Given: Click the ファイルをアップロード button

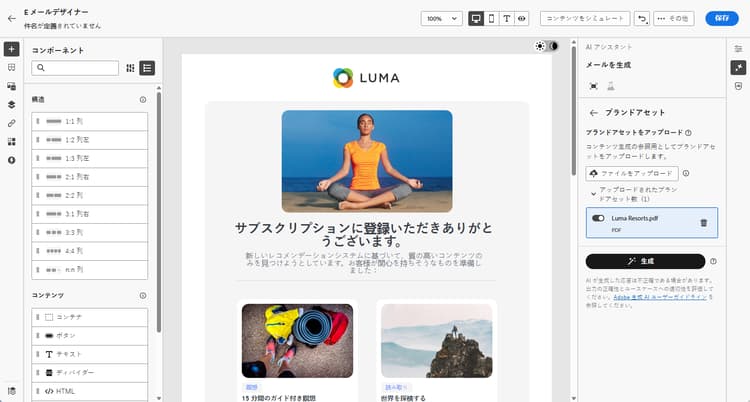Looking at the screenshot, I should pos(632,173).
